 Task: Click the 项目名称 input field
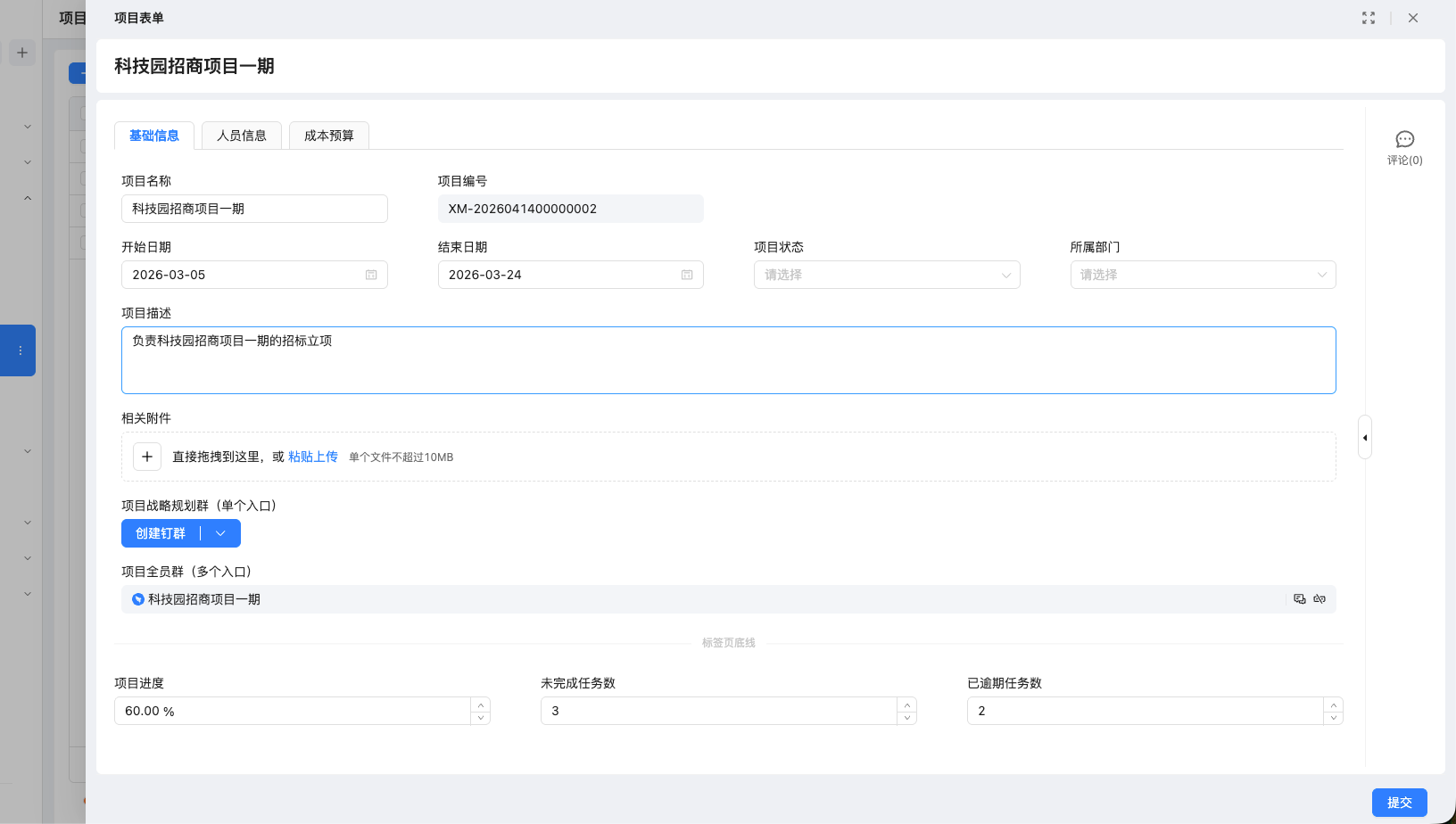[254, 209]
